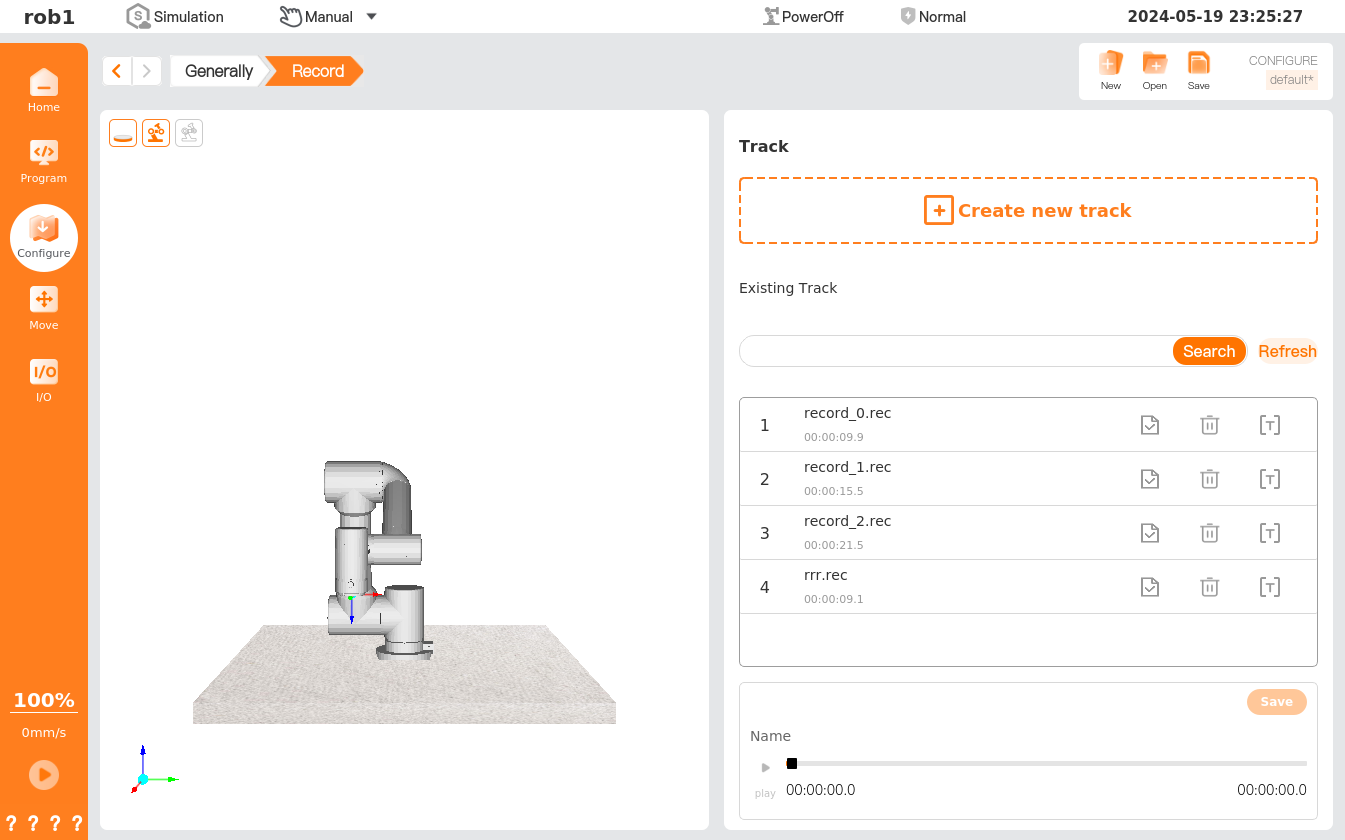The width and height of the screenshot is (1345, 840).
Task: Open the Program section
Action: pyautogui.click(x=43, y=161)
